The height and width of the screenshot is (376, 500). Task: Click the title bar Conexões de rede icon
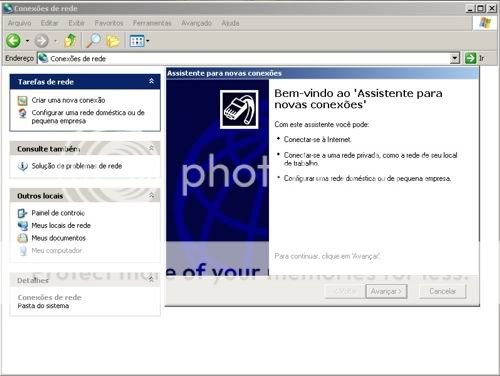click(8, 8)
